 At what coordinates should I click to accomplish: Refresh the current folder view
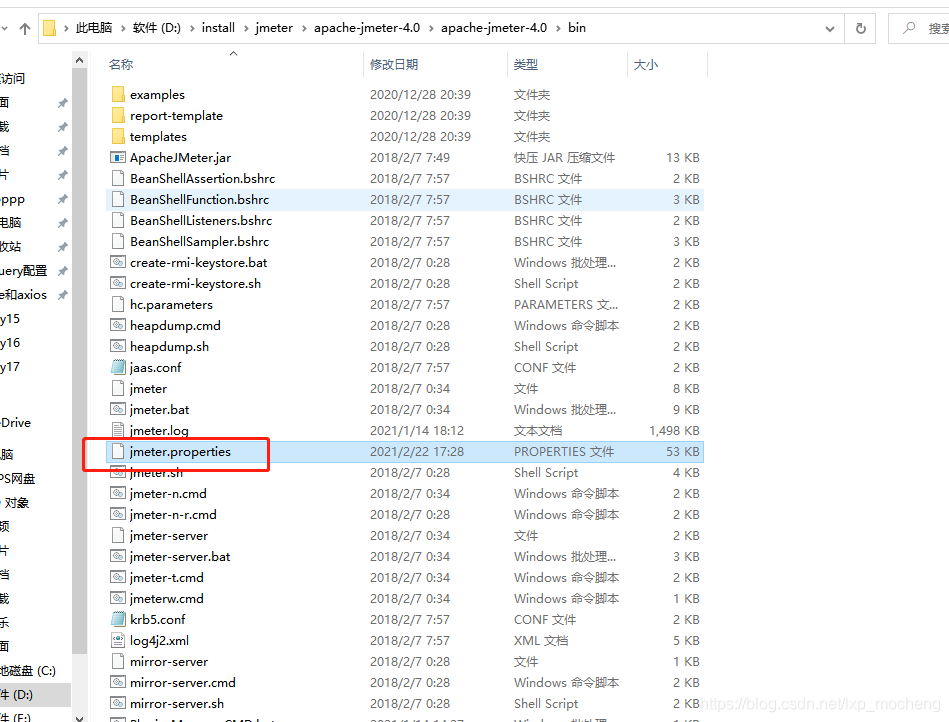(860, 28)
